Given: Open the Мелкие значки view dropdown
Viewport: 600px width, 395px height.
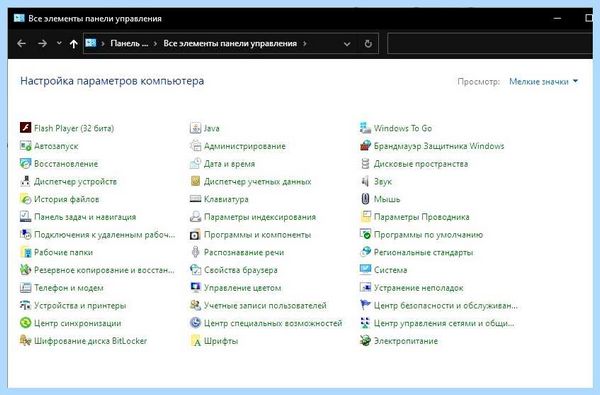Looking at the screenshot, I should coord(543,82).
